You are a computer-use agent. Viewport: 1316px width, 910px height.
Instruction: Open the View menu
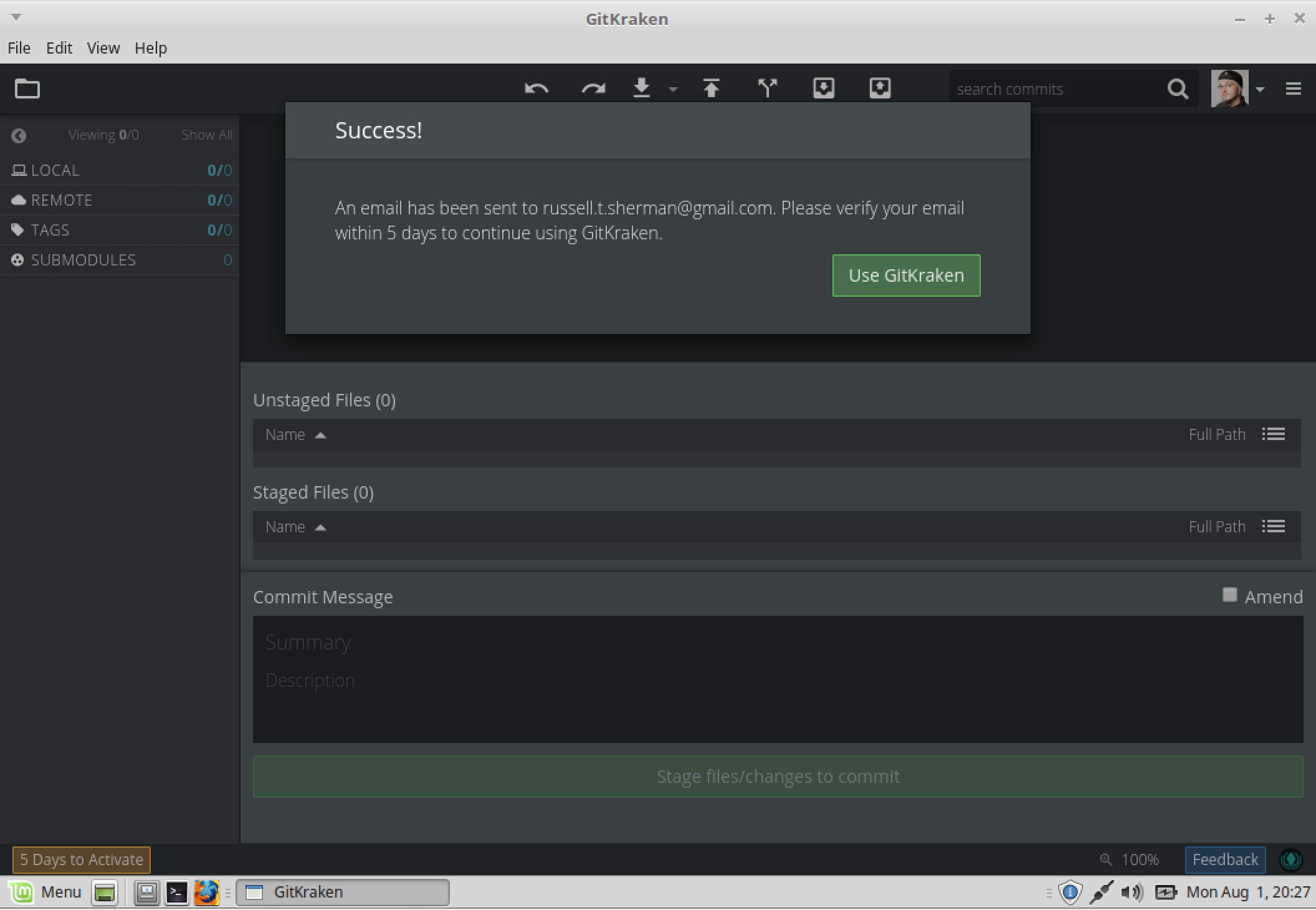point(103,48)
